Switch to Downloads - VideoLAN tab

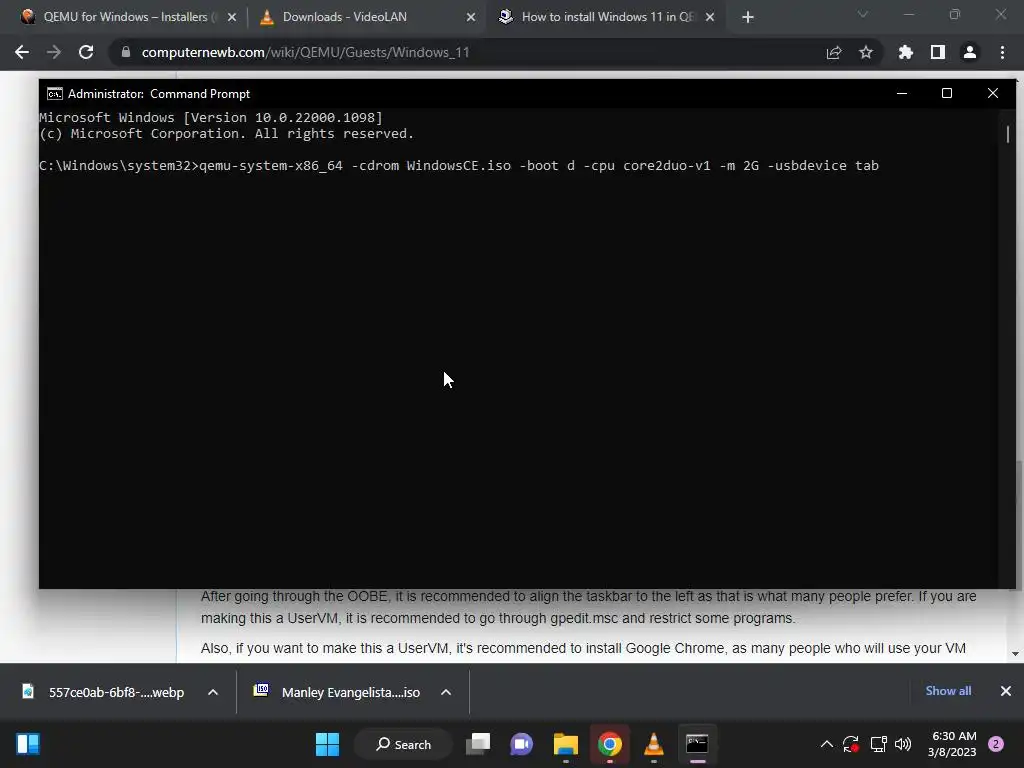tap(367, 17)
